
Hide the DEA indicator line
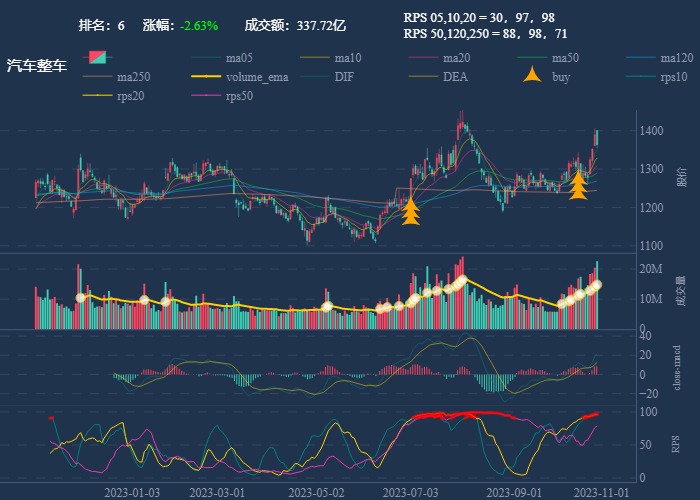pos(423,77)
